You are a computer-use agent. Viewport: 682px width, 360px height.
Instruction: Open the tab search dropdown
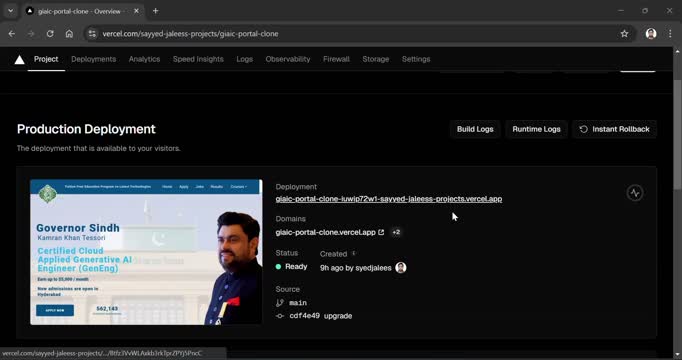tap(10, 11)
